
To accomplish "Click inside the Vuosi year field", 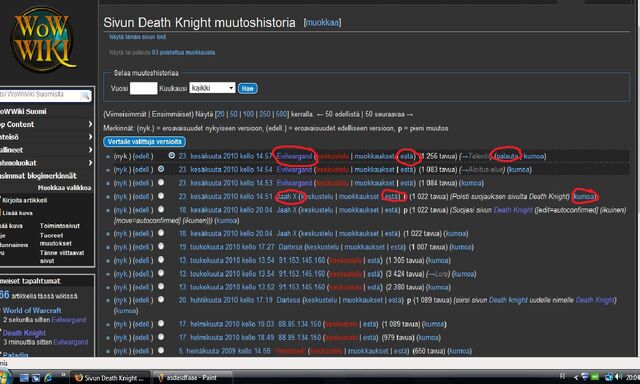I will (143, 88).
